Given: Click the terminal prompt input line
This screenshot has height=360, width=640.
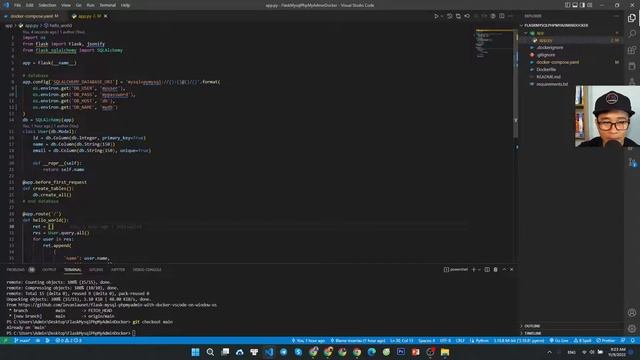Looking at the screenshot, I should pos(71,333).
